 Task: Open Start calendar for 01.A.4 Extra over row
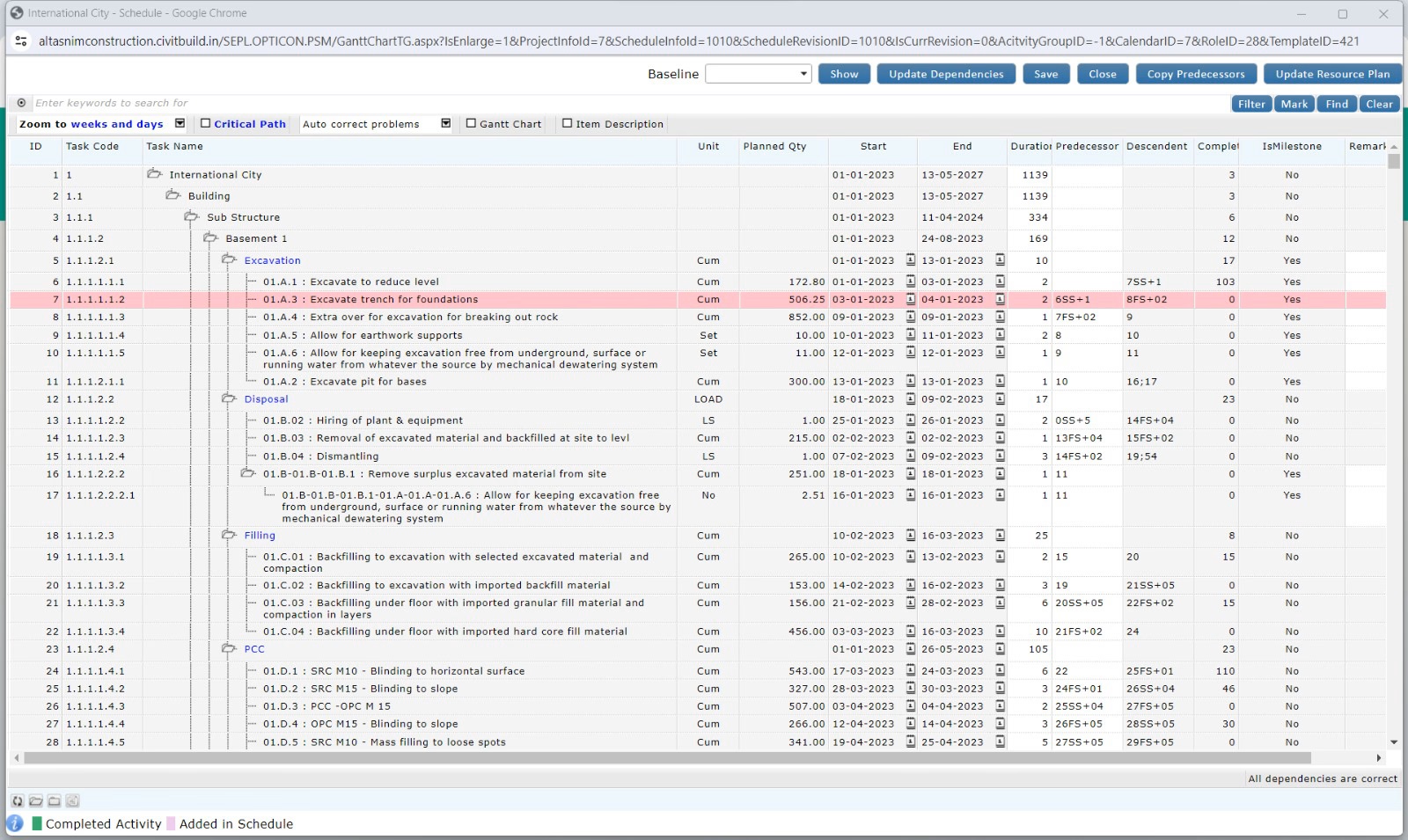(x=911, y=317)
